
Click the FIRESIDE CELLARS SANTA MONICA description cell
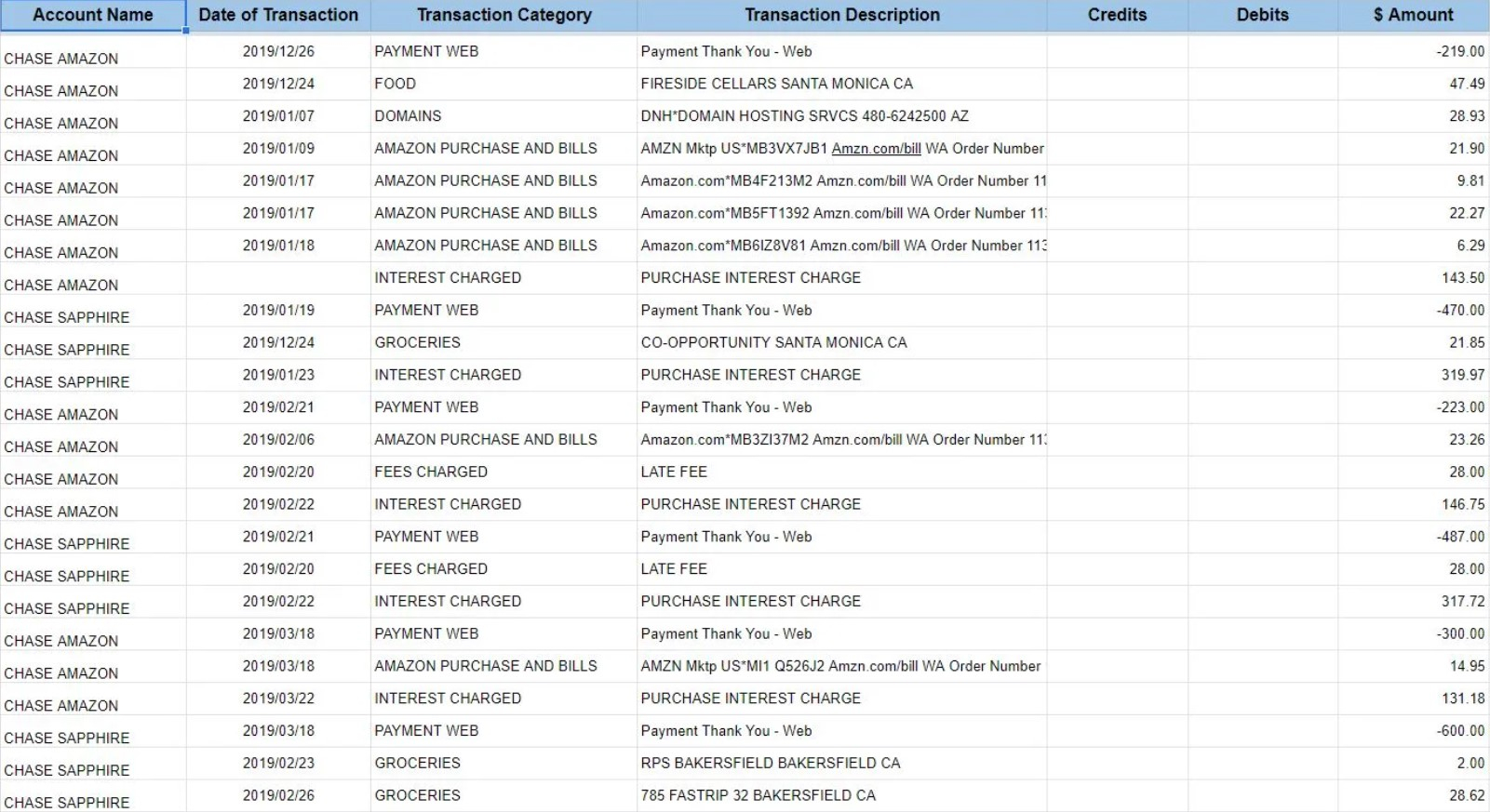point(776,84)
